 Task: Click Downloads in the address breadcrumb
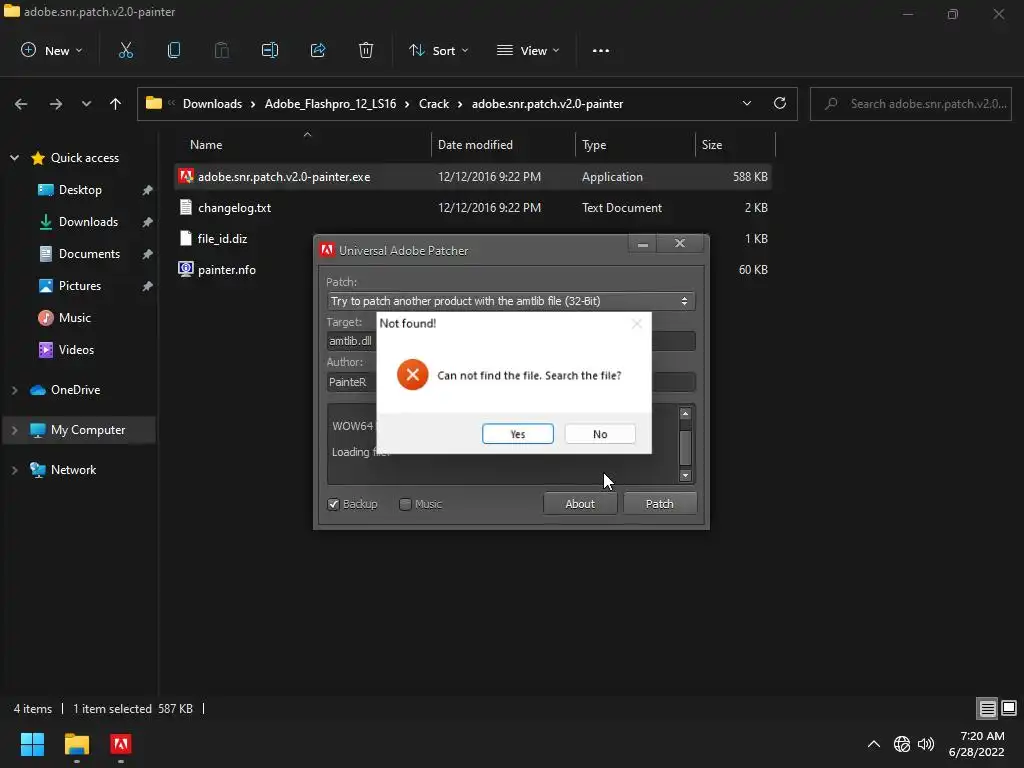click(212, 104)
